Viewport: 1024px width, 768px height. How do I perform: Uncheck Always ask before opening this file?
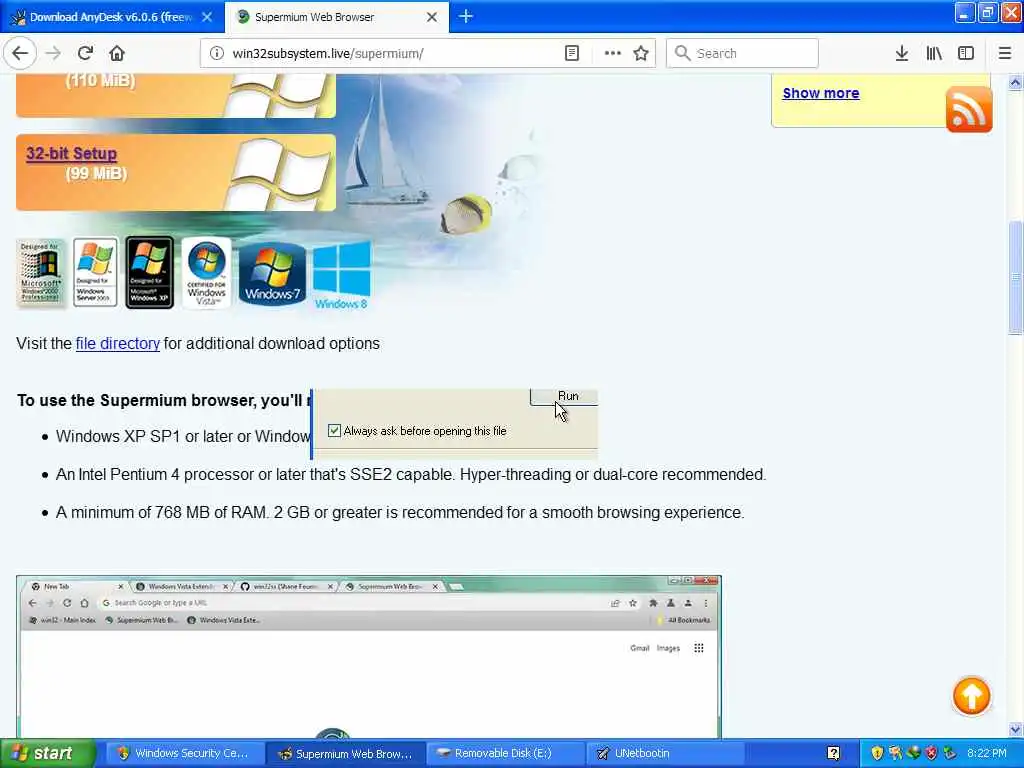tap(334, 430)
